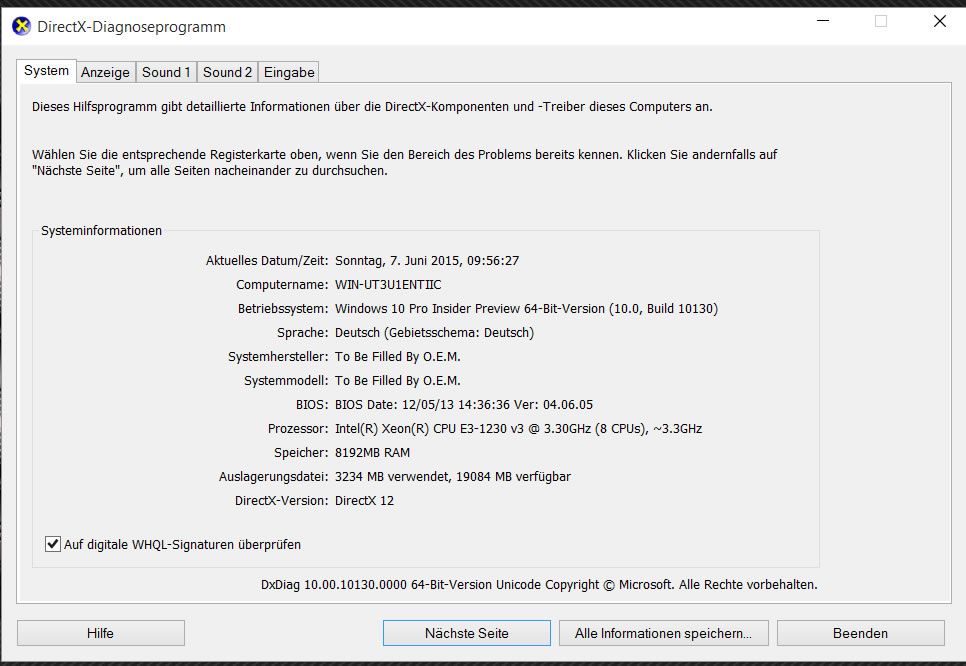
Task: Click Alle Informationen speichern button
Action: pyautogui.click(x=664, y=633)
